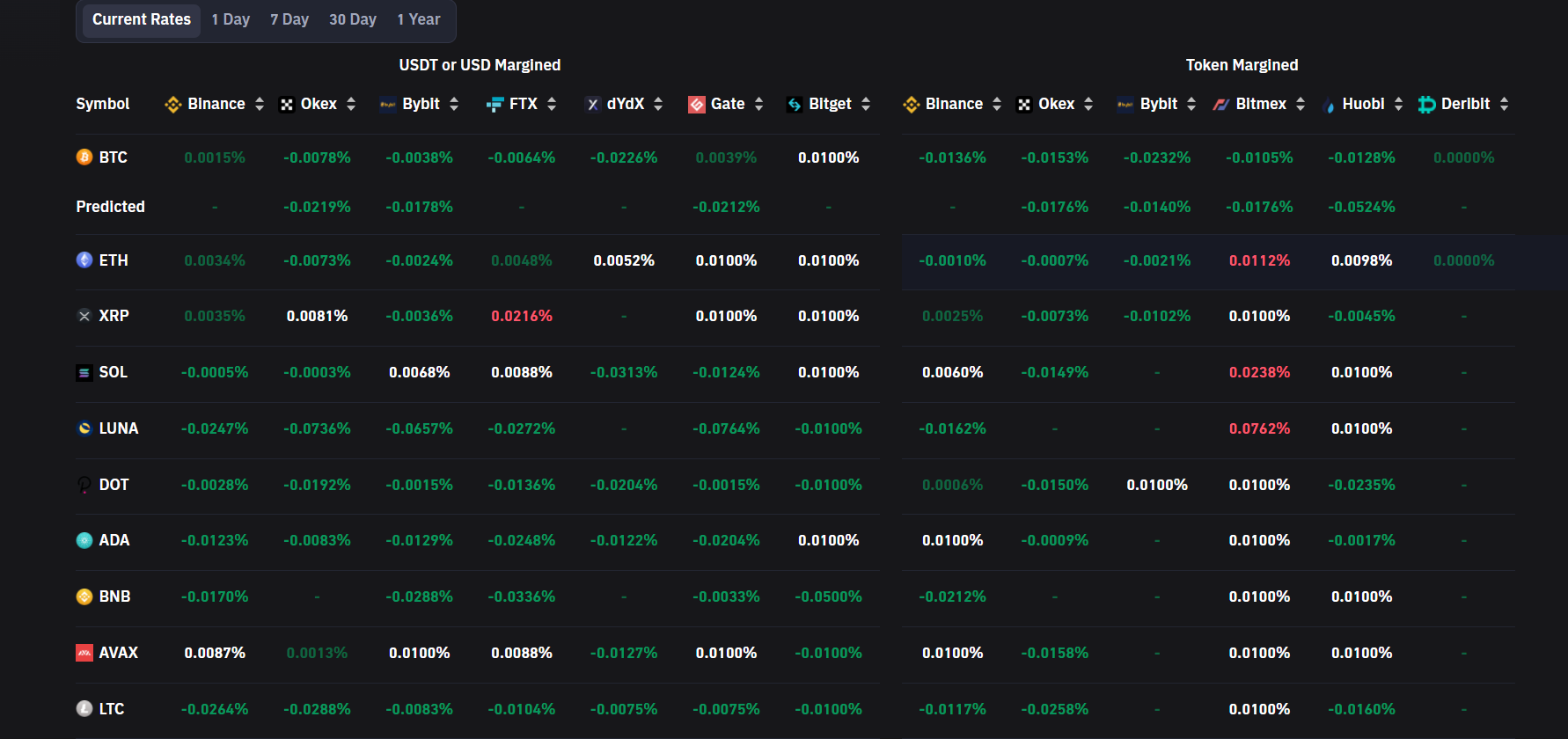Click the Gate exchange logo

click(x=697, y=105)
